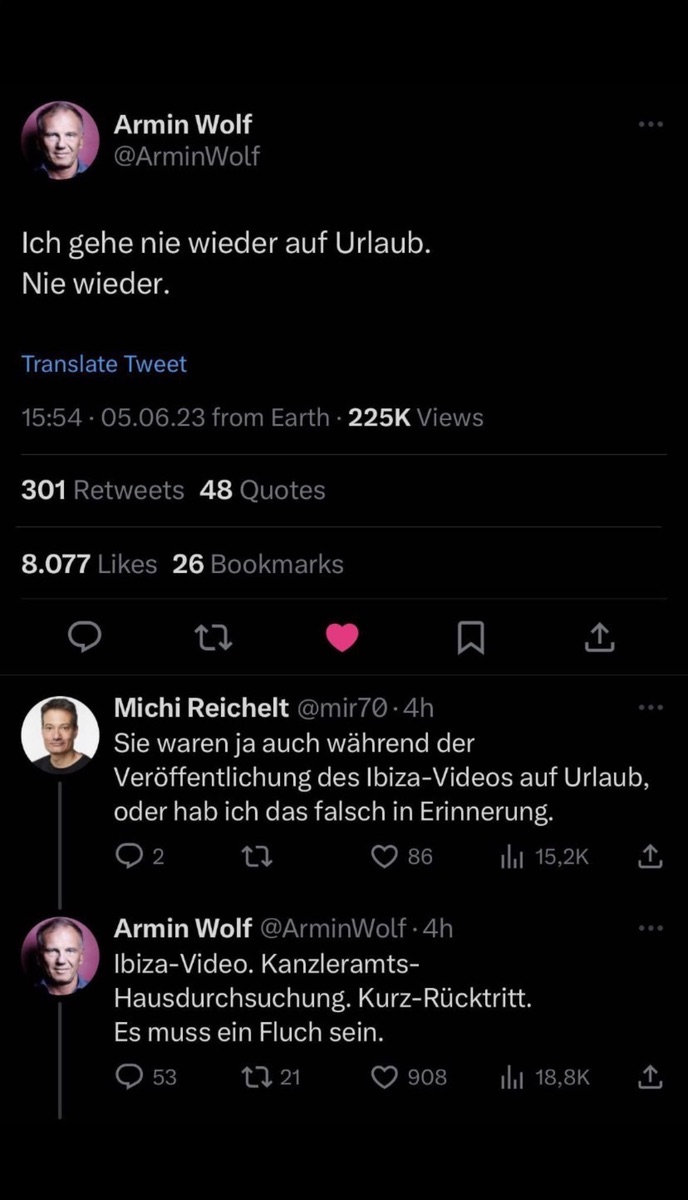Open the 8.077 Likes list
Screen dimensions: 688x1200
(x=89, y=564)
